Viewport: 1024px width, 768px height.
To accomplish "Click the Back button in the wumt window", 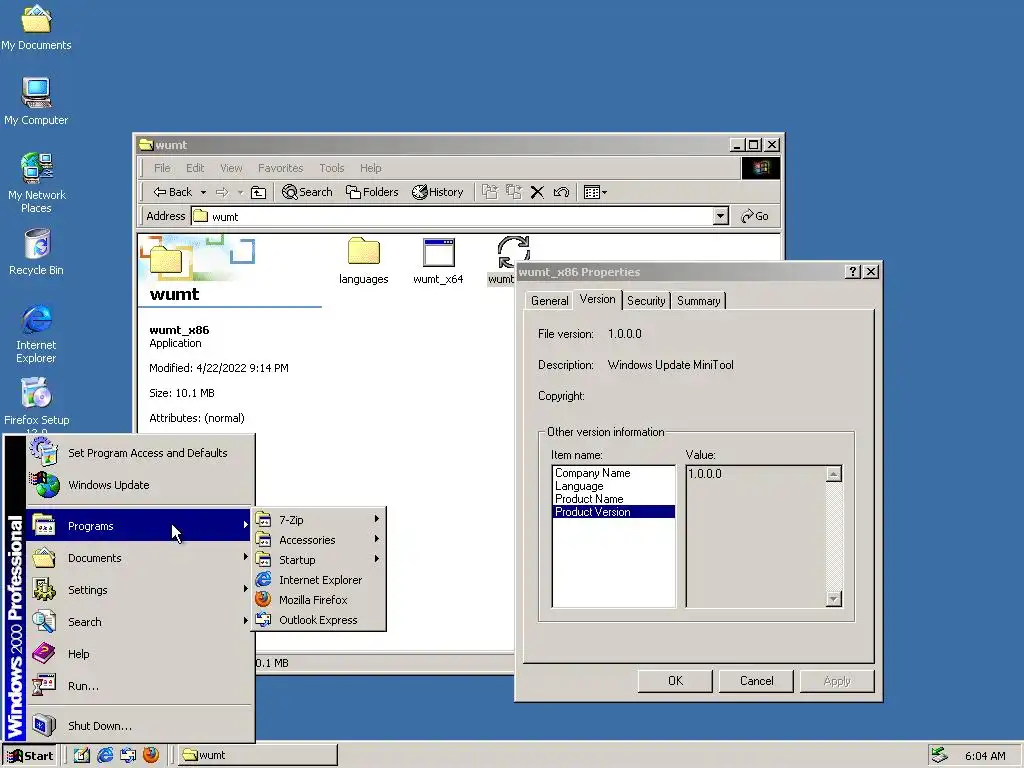I will [x=173, y=192].
